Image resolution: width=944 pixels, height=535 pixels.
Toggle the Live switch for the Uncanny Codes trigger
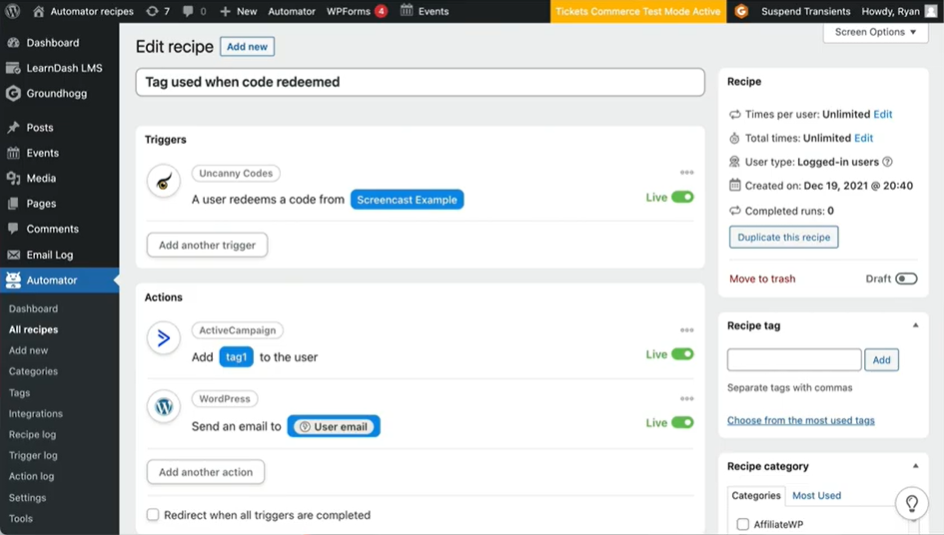click(683, 197)
